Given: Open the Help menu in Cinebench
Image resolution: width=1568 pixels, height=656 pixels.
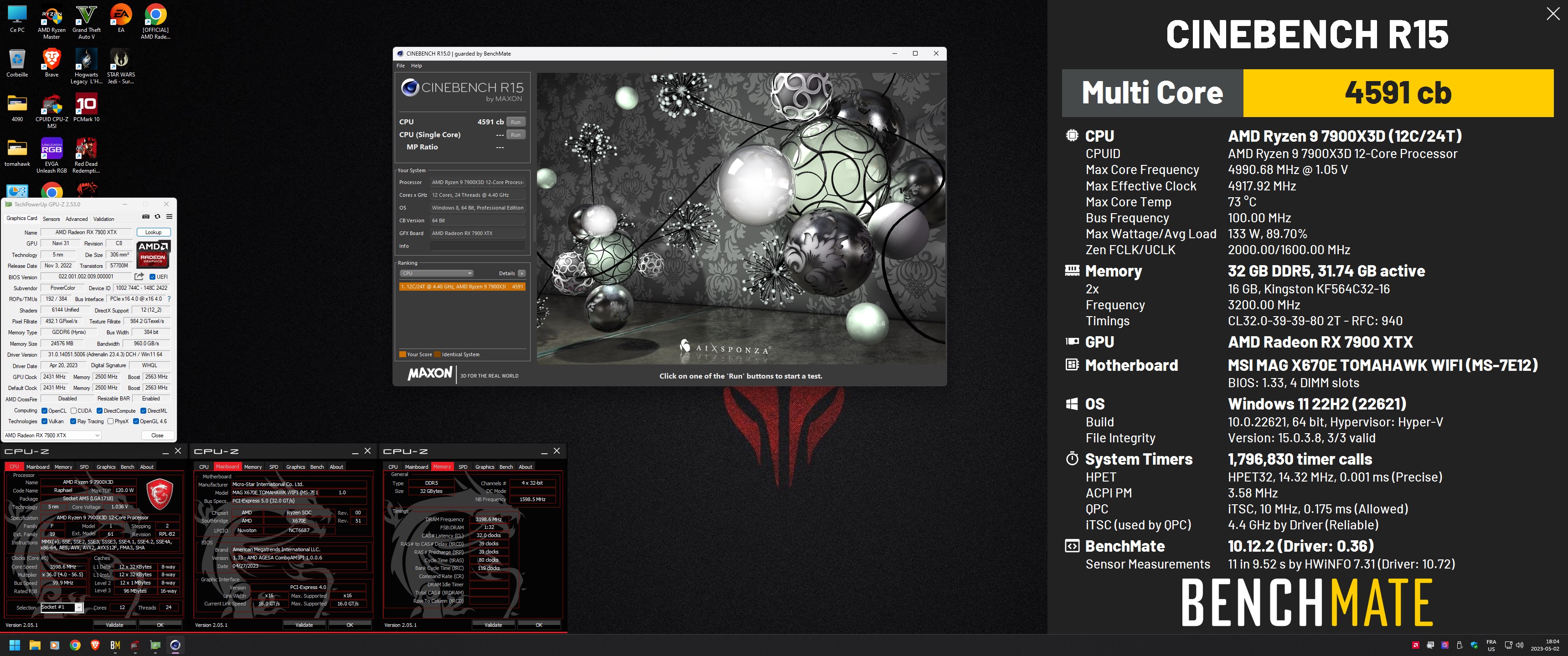Looking at the screenshot, I should pyautogui.click(x=416, y=66).
